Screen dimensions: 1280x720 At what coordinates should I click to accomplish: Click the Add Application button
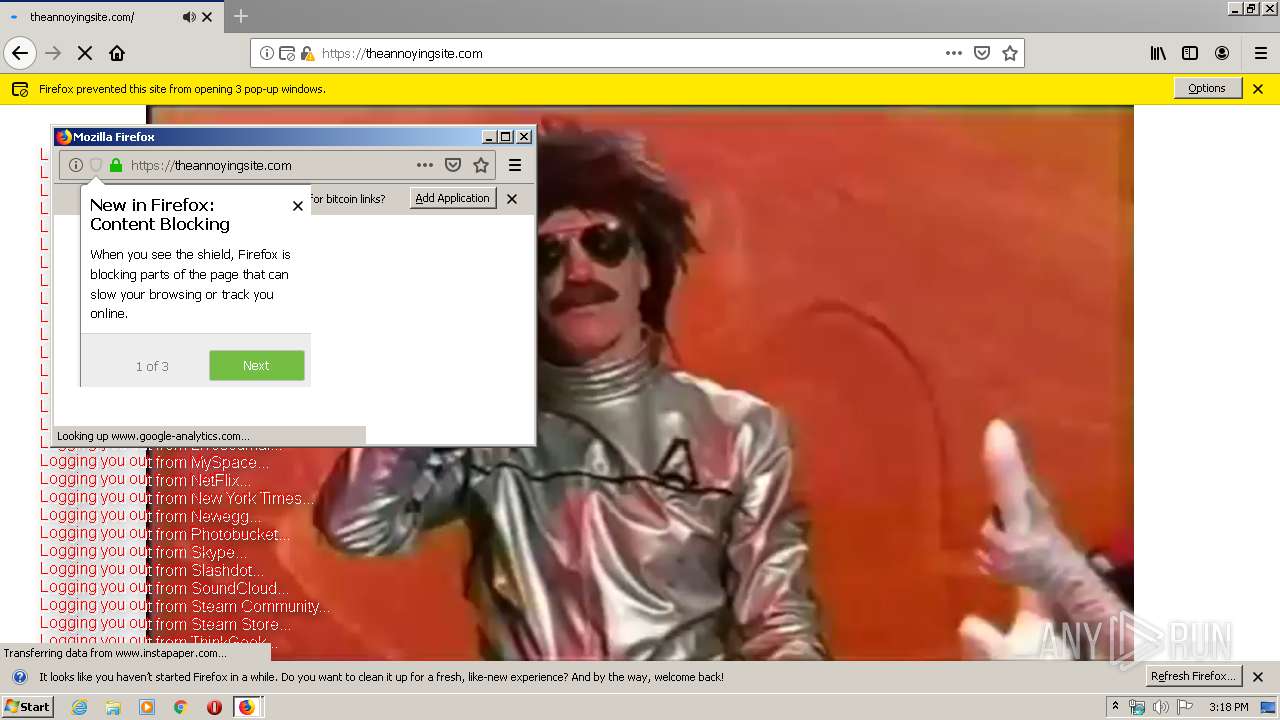(x=452, y=198)
